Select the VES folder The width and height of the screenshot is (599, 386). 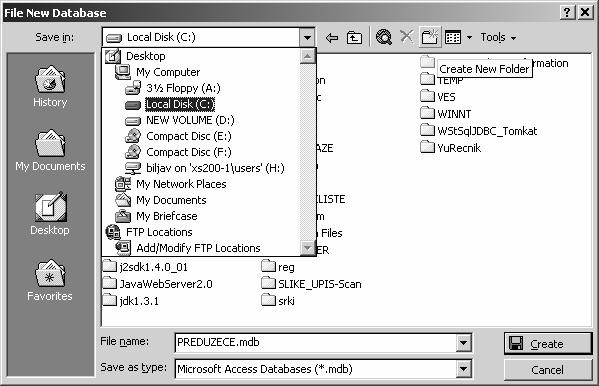coord(438,96)
